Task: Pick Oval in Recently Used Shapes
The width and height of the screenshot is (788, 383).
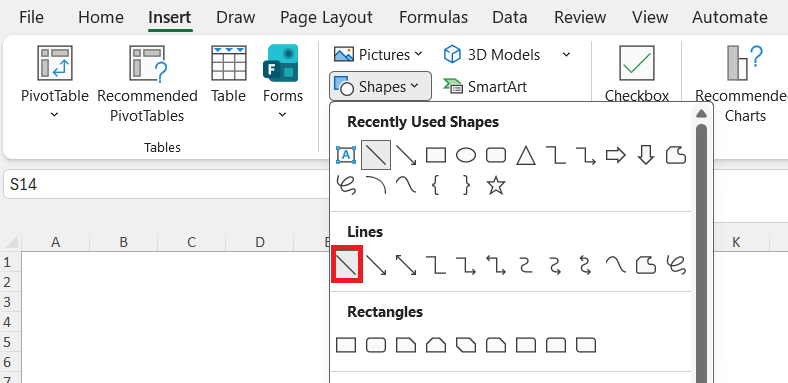Action: [466, 156]
